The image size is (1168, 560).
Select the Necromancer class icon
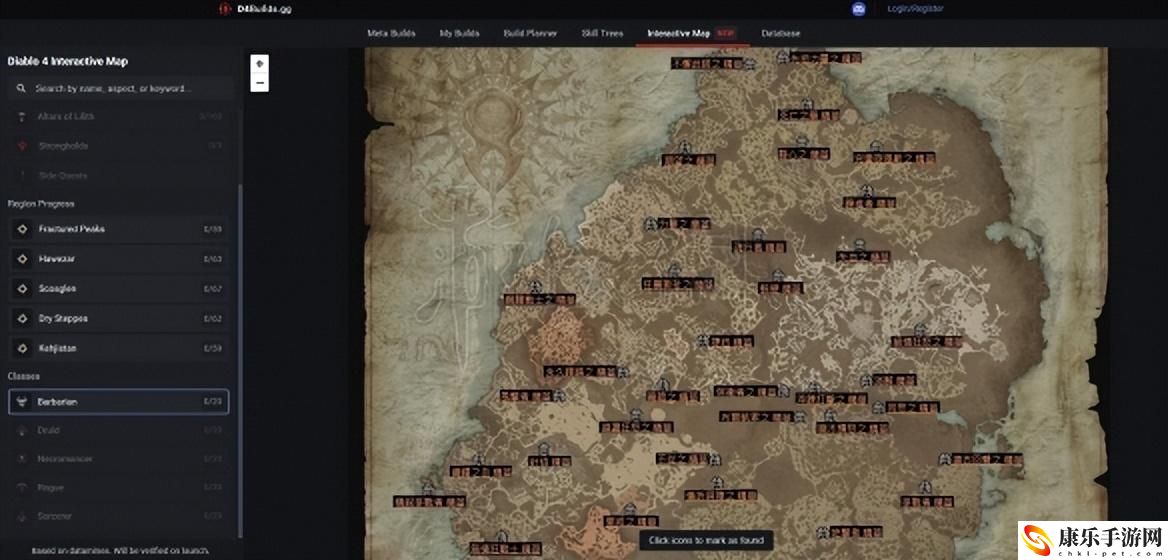(x=22, y=459)
